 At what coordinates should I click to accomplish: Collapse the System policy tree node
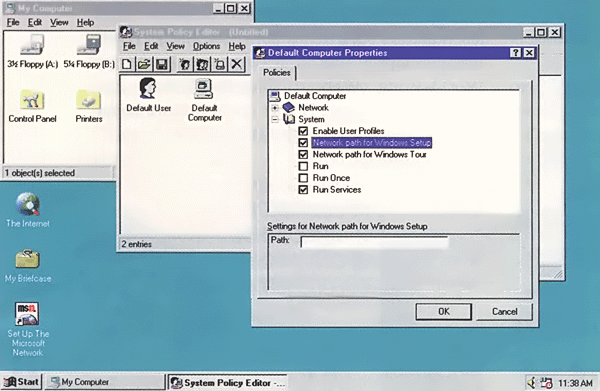click(275, 119)
